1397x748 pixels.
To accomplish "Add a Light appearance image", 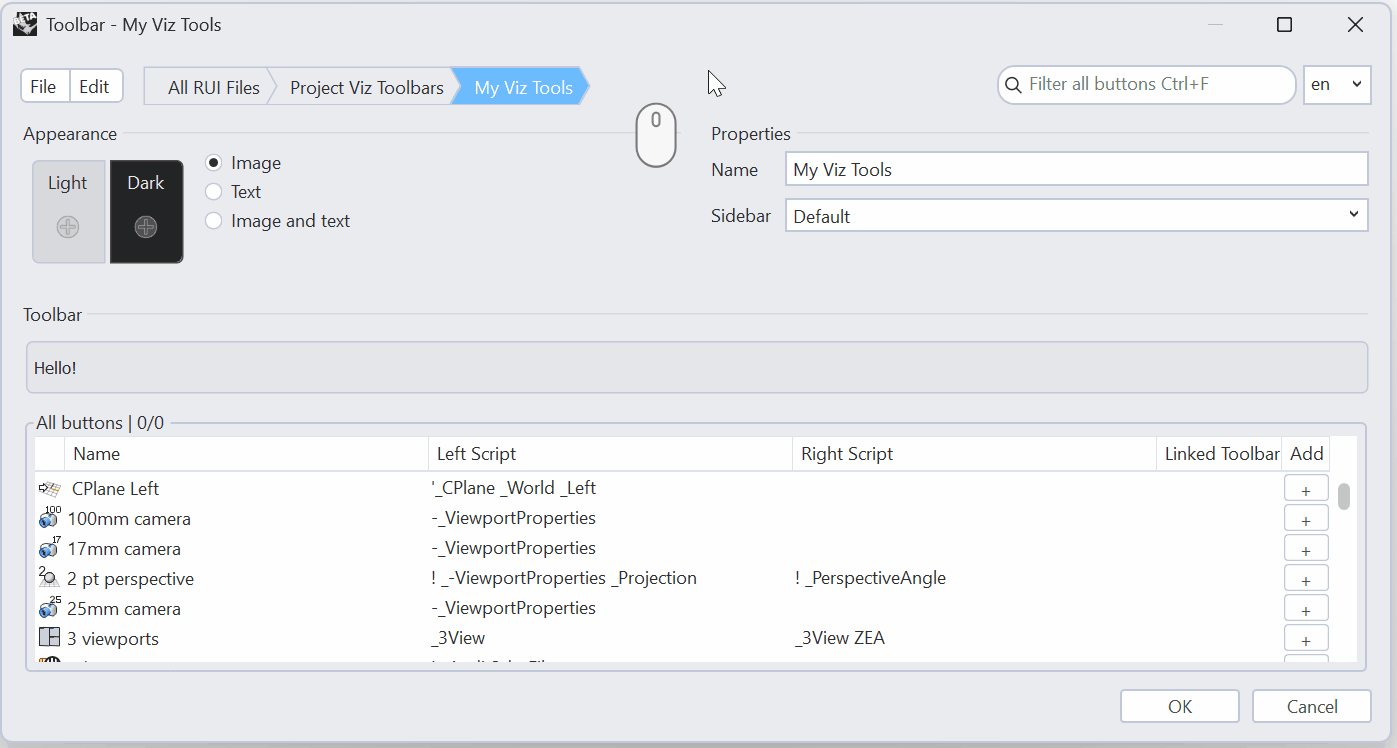I will click(68, 227).
